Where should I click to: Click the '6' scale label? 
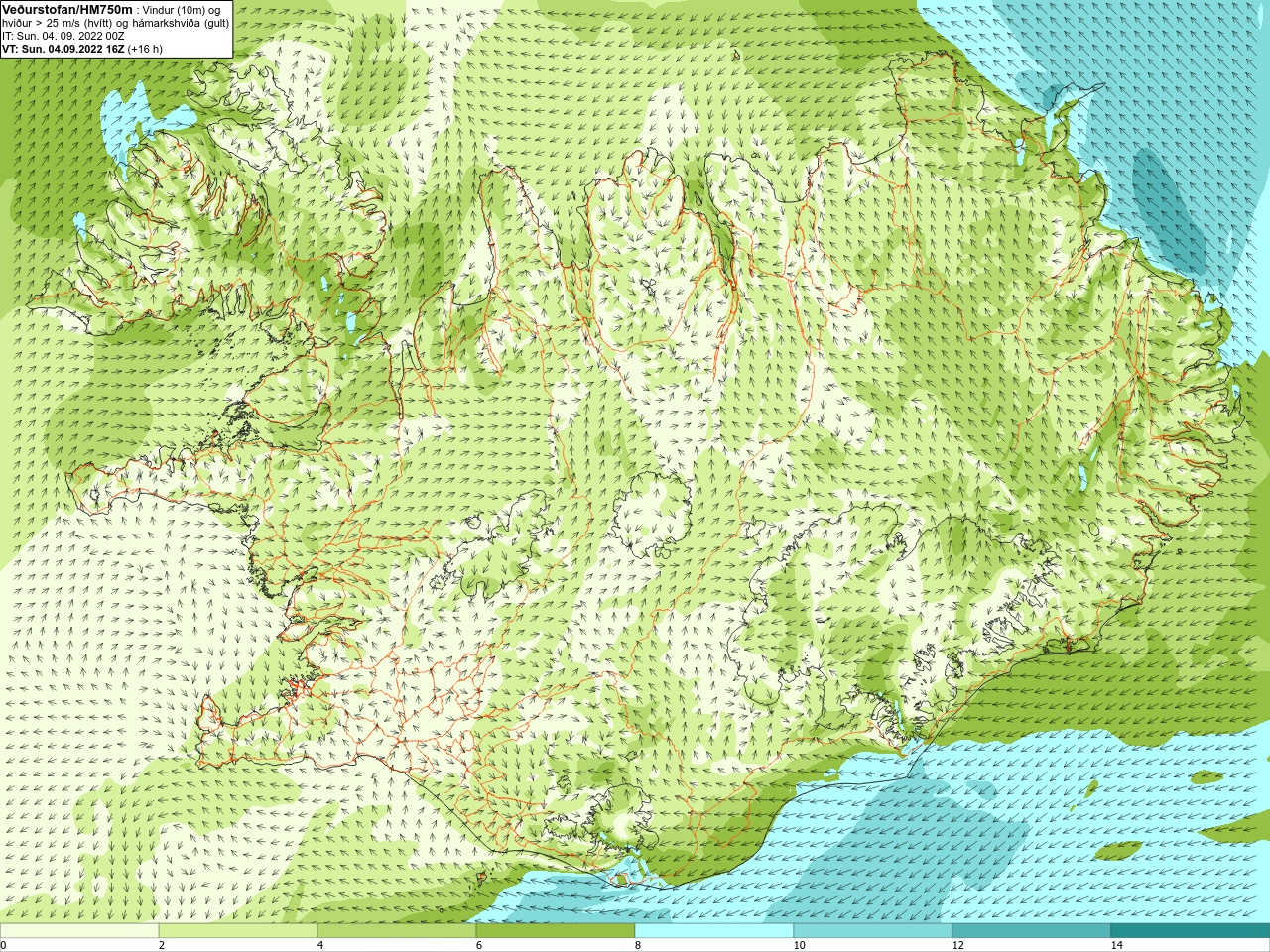pyautogui.click(x=479, y=945)
